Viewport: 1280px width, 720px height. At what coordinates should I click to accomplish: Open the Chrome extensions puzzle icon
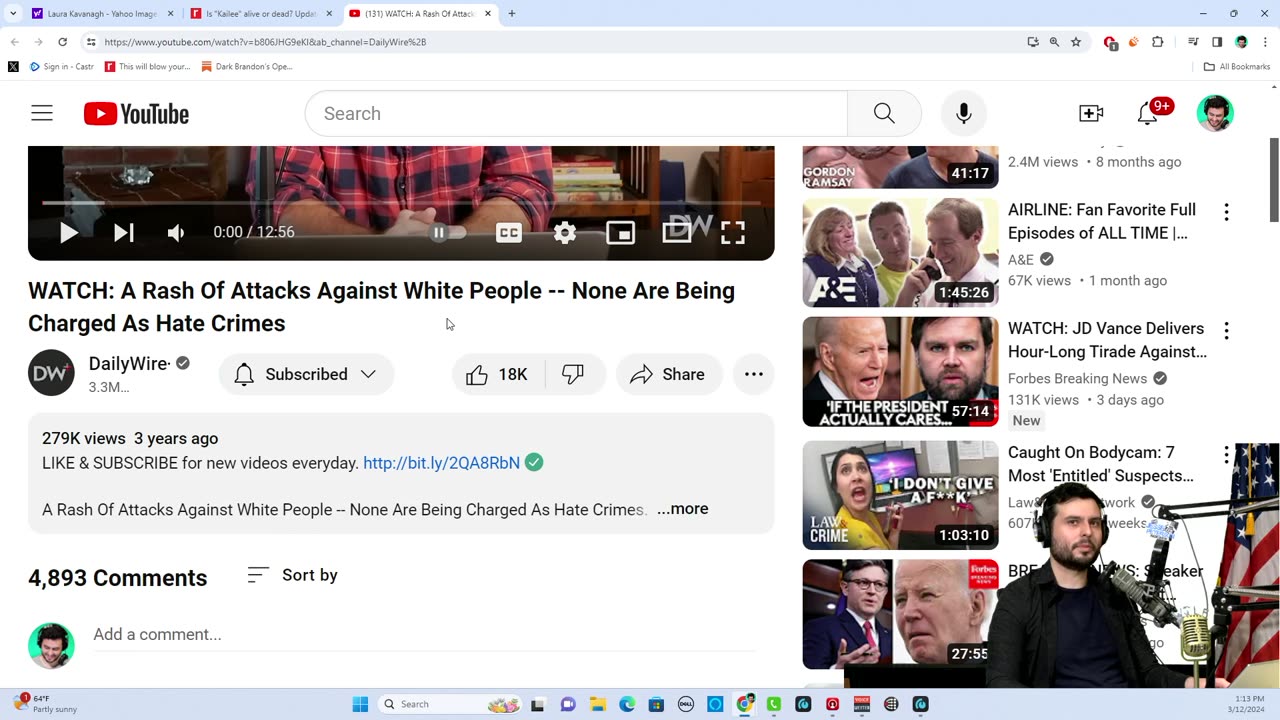[1158, 42]
